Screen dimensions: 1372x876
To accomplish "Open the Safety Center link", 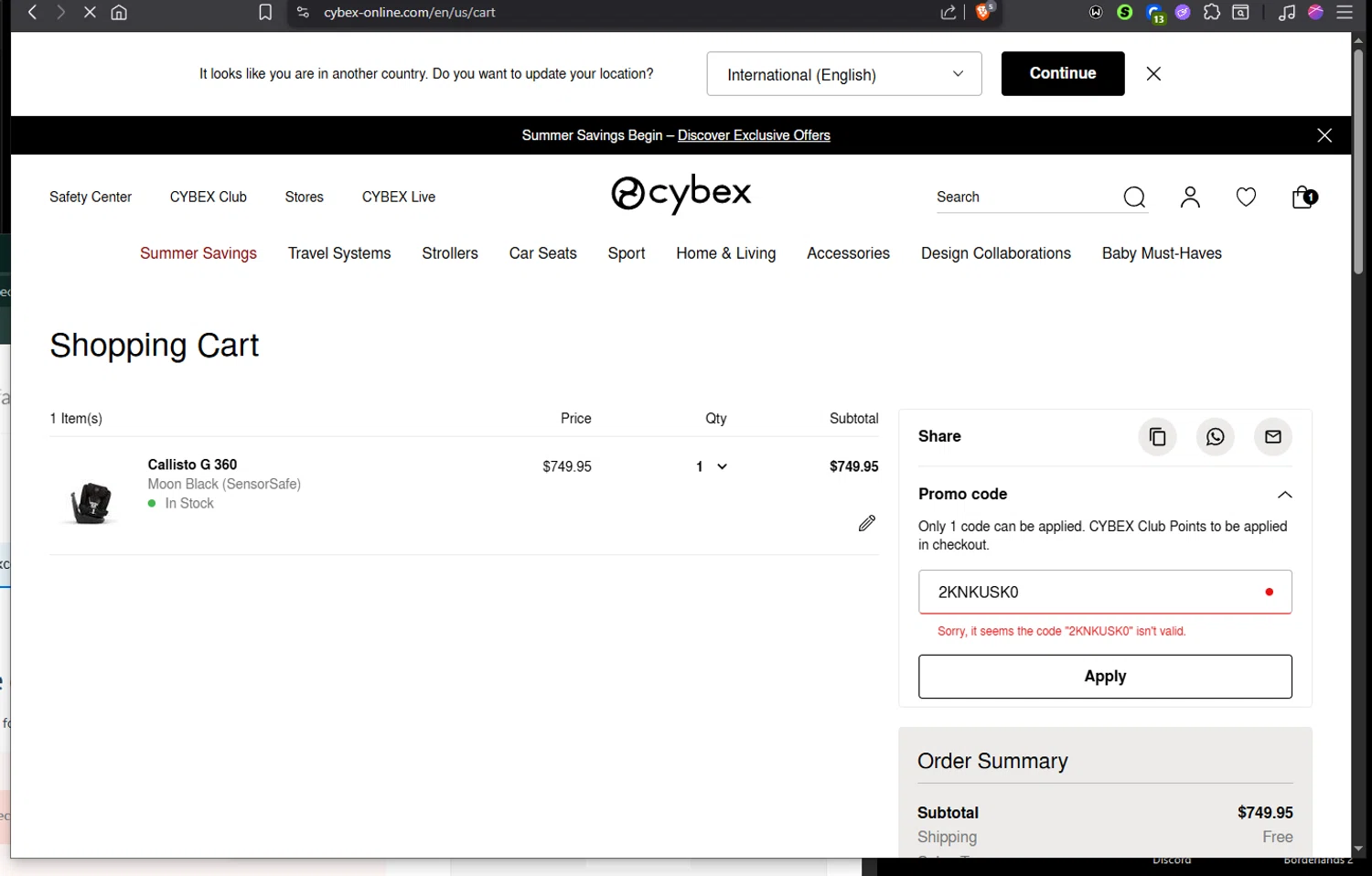I will click(91, 198).
